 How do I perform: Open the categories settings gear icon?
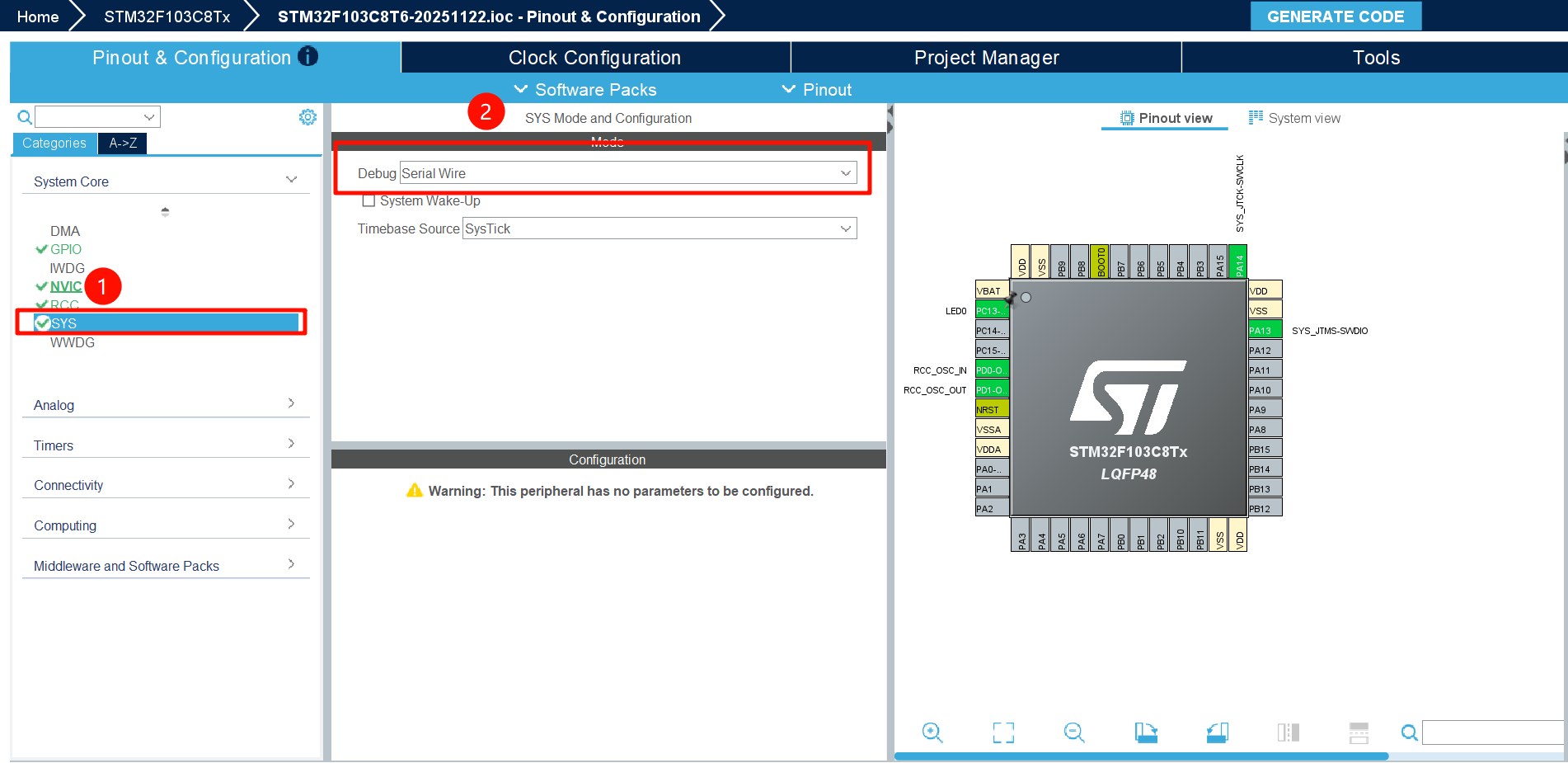(x=307, y=117)
